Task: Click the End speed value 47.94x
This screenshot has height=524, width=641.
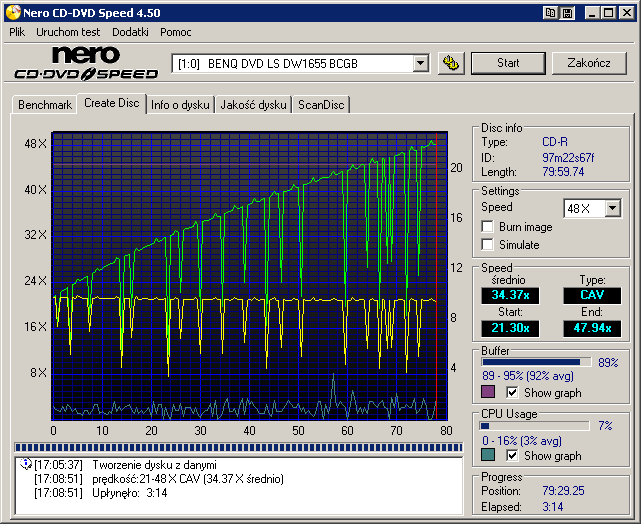Action: (592, 328)
